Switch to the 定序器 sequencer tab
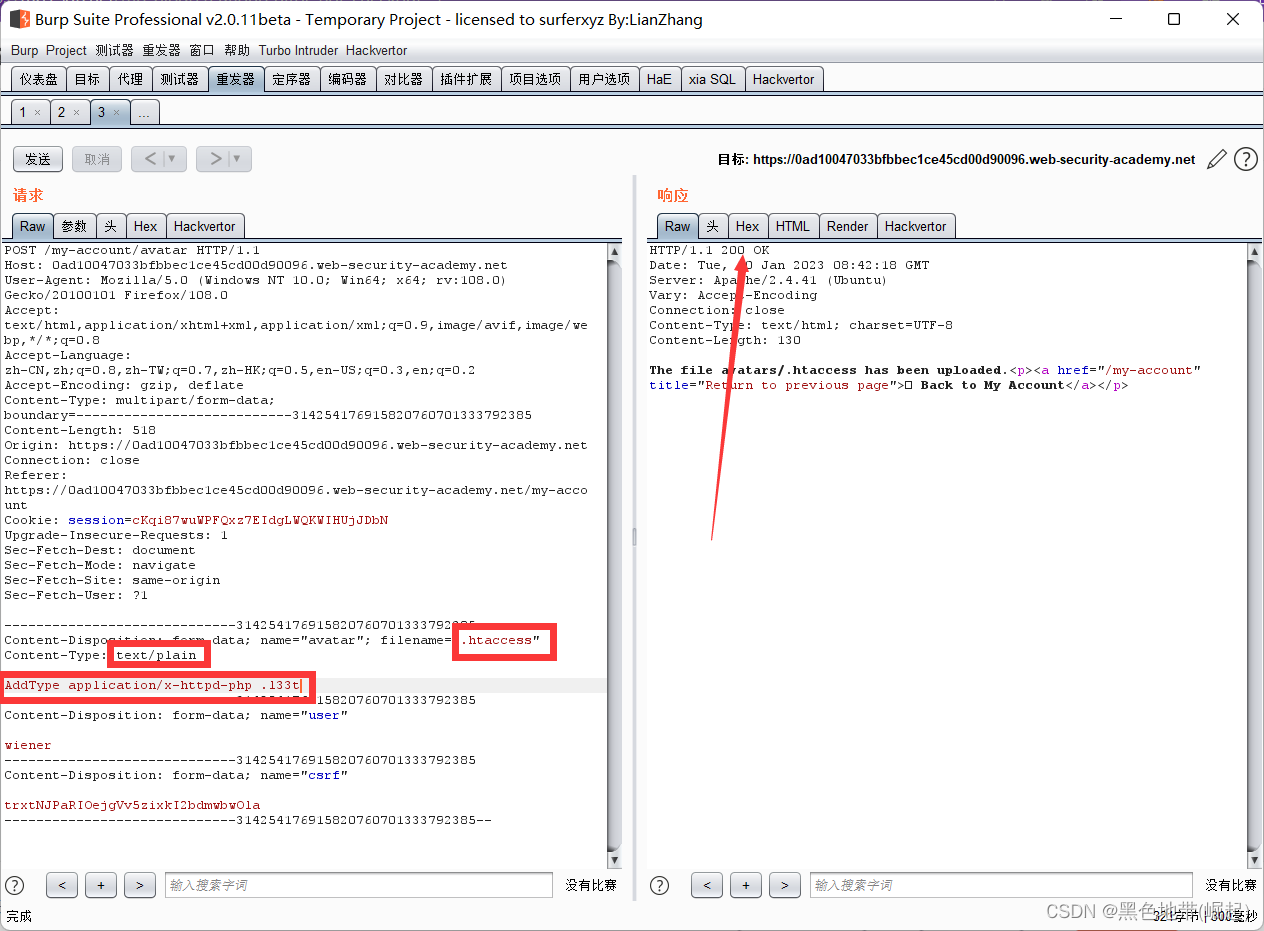 coord(292,79)
